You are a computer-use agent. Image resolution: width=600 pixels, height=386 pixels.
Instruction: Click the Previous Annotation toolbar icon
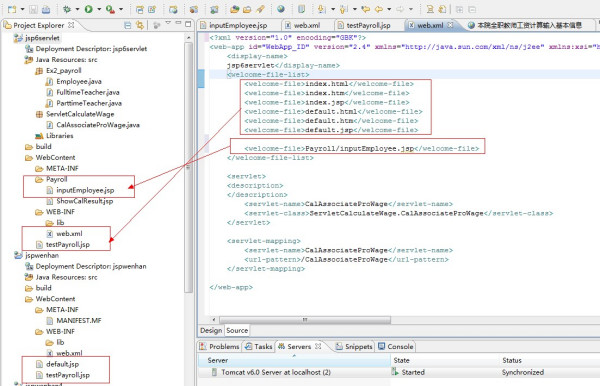pyautogui.click(x=343, y=9)
